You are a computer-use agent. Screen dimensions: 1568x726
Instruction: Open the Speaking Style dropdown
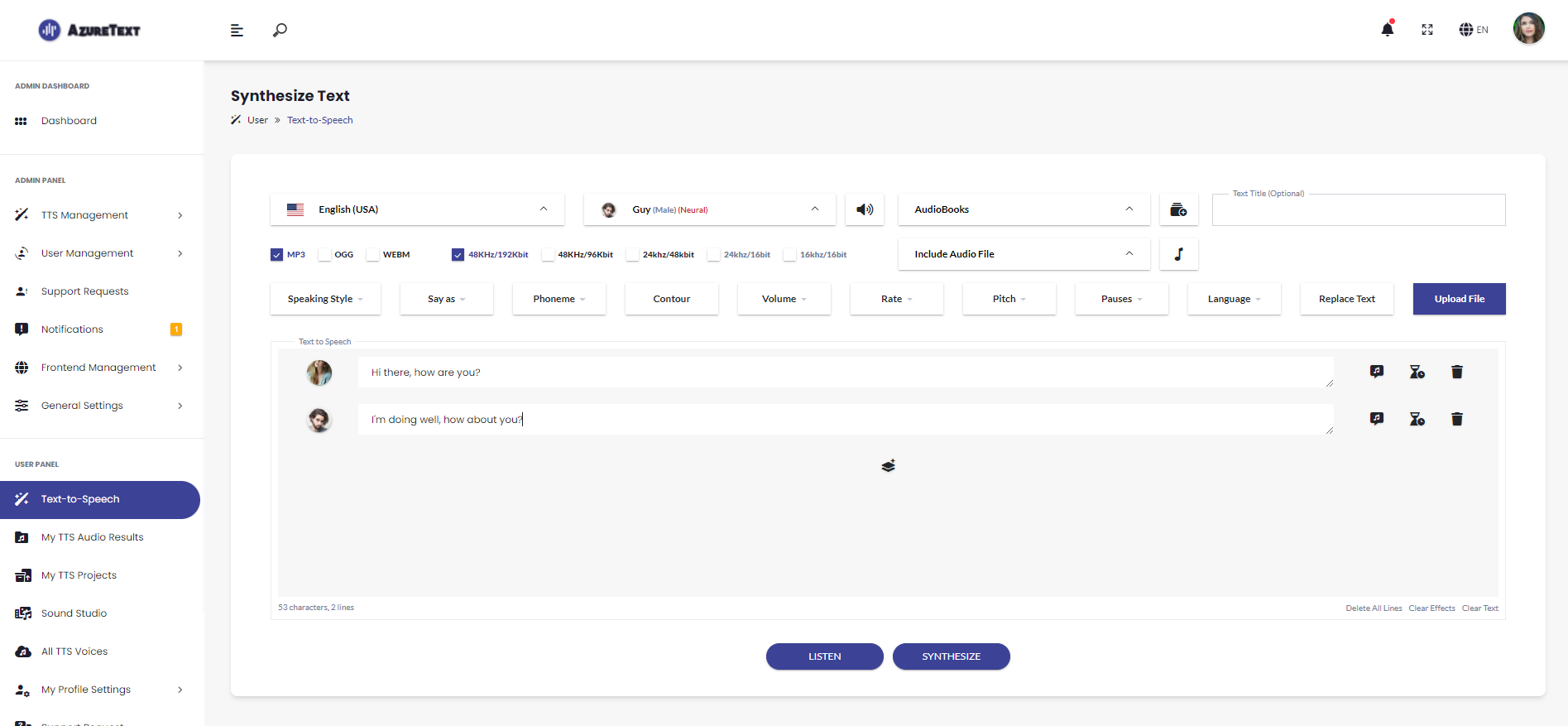(x=325, y=299)
